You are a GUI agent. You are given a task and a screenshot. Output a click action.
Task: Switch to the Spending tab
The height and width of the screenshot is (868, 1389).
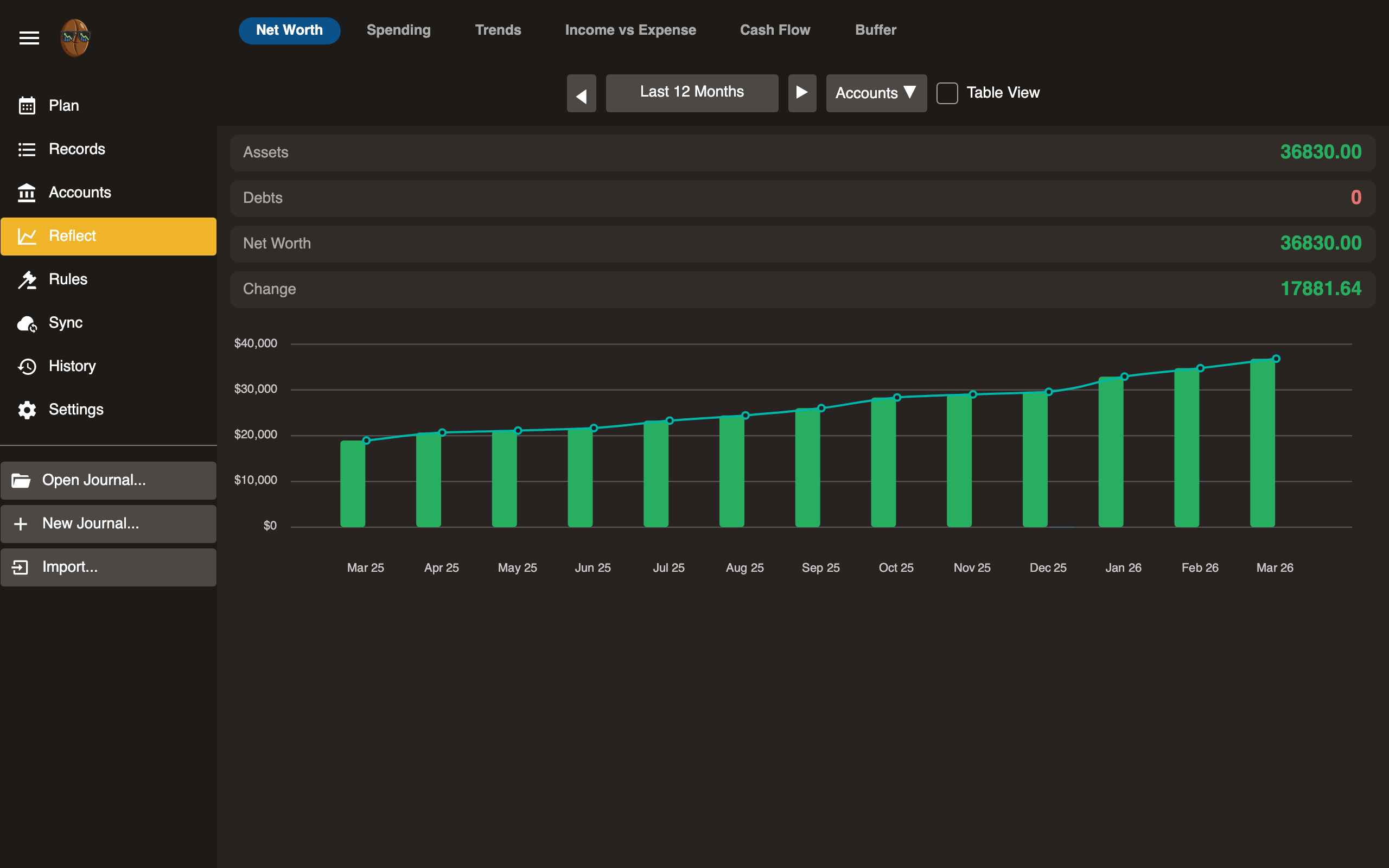click(398, 30)
